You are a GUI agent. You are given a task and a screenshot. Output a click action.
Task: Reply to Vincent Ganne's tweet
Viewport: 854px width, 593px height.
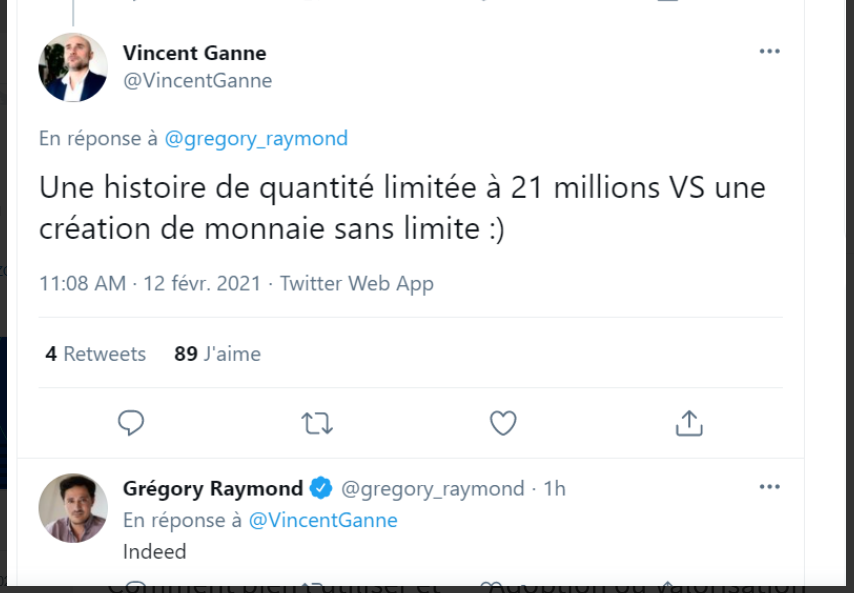[x=132, y=423]
